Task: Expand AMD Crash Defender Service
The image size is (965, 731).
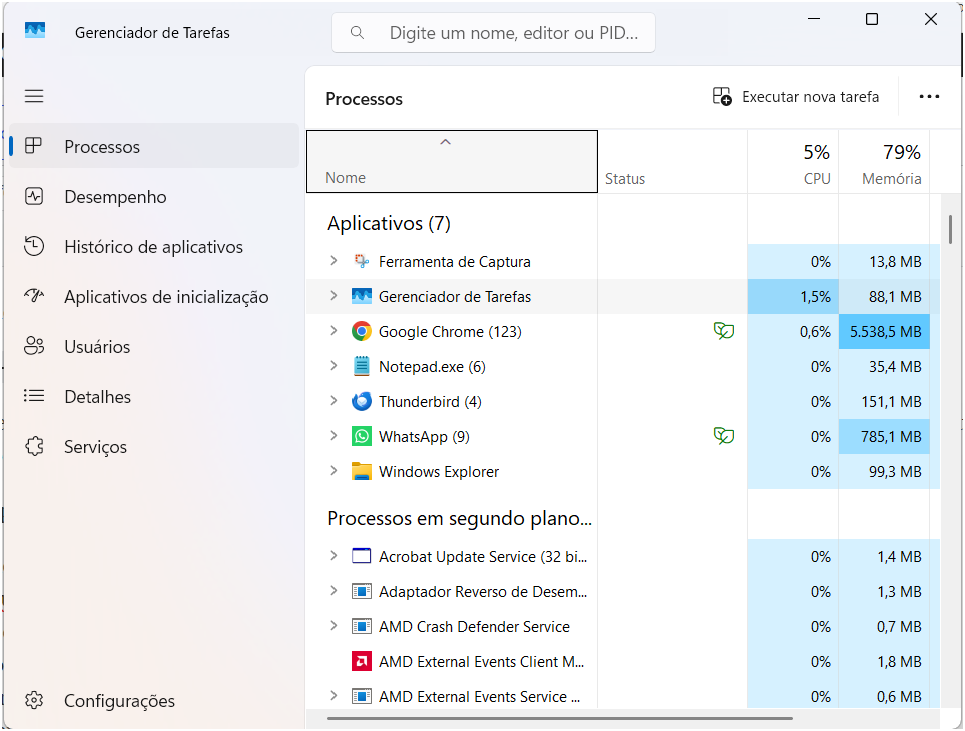Action: (x=334, y=626)
